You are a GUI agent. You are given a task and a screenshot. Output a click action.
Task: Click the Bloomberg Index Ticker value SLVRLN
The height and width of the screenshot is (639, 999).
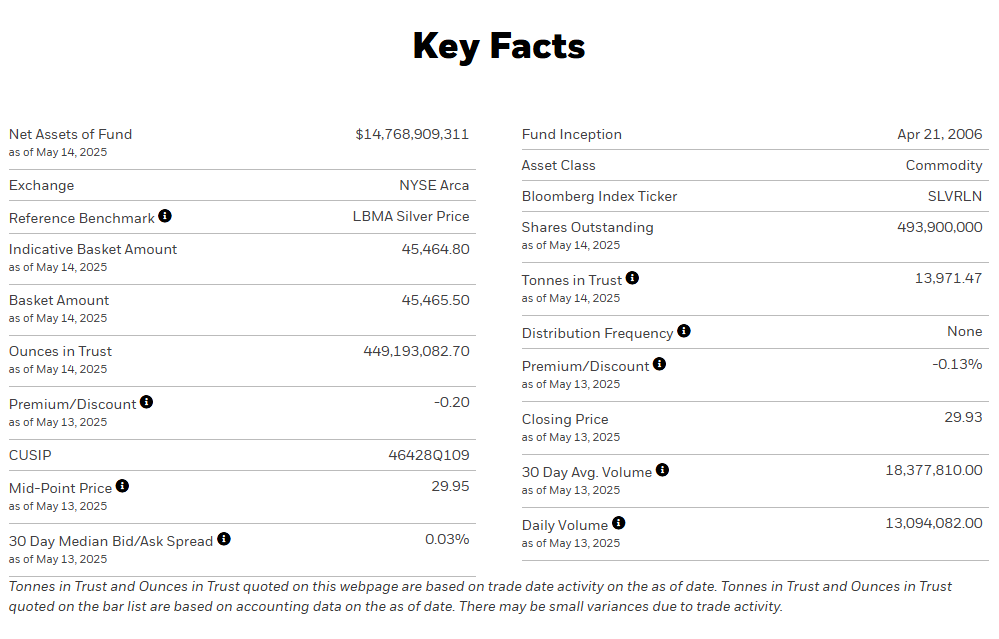955,196
